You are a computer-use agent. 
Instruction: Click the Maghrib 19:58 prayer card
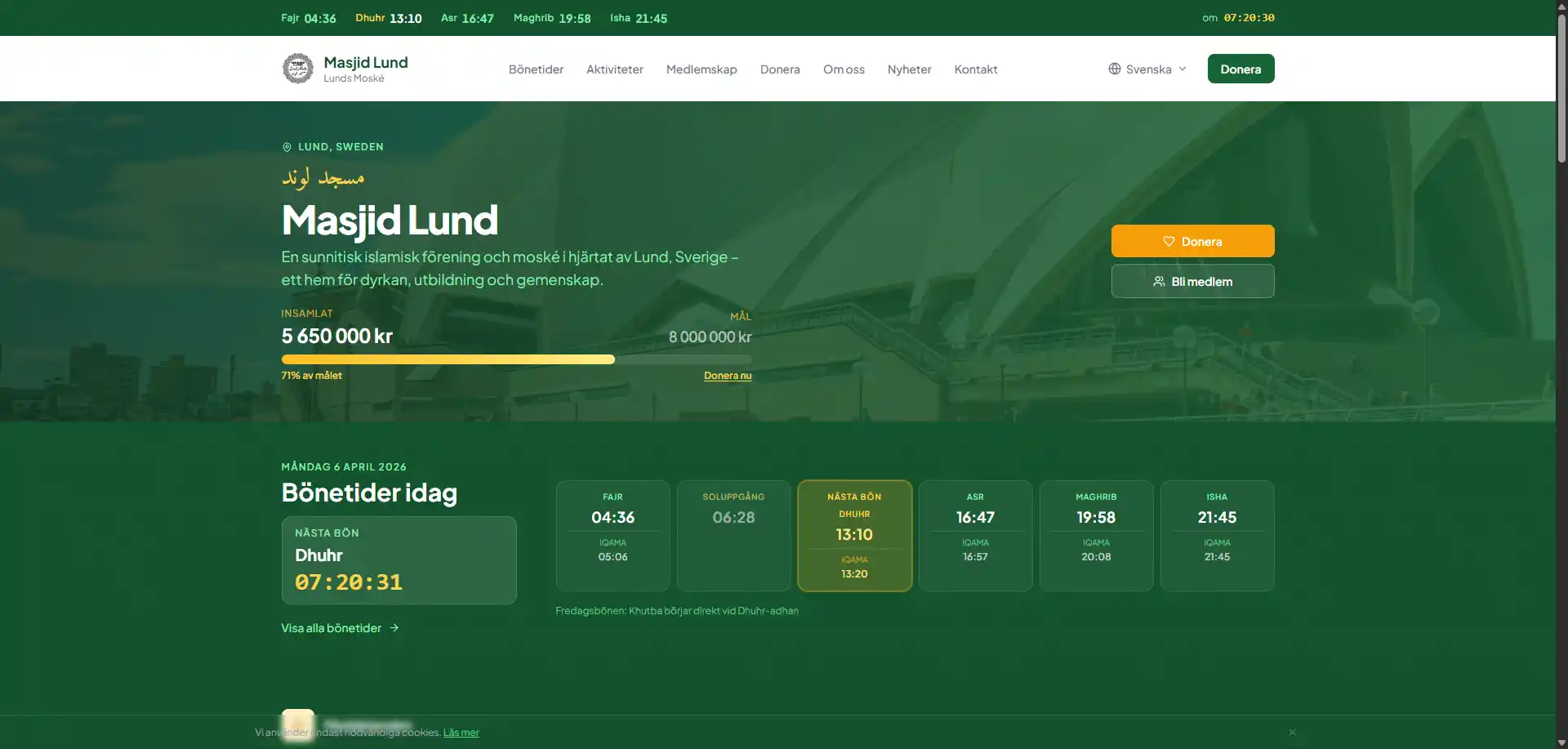(1096, 536)
